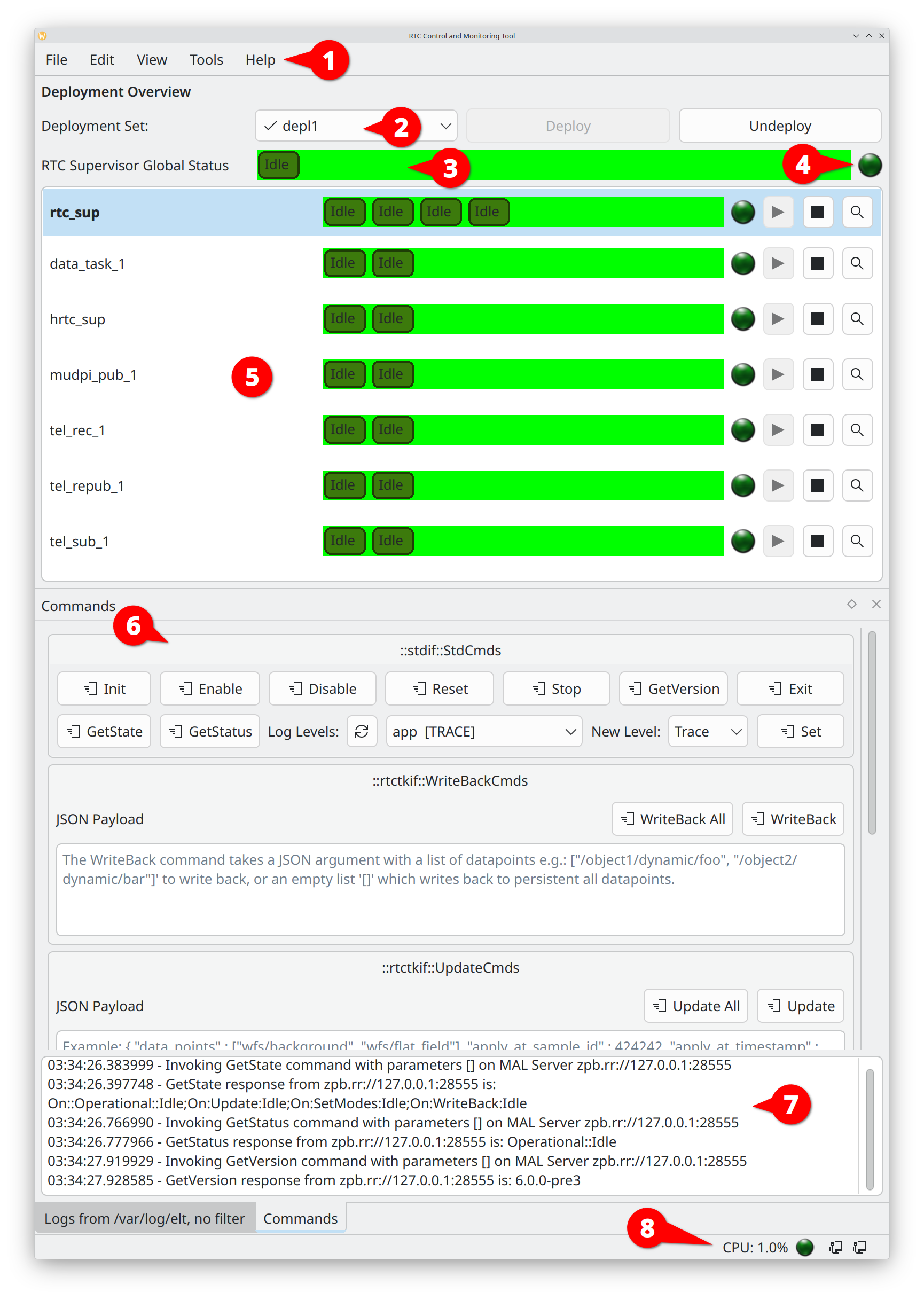The width and height of the screenshot is (924, 1300).
Task: Click the WriteBack All button
Action: click(672, 819)
